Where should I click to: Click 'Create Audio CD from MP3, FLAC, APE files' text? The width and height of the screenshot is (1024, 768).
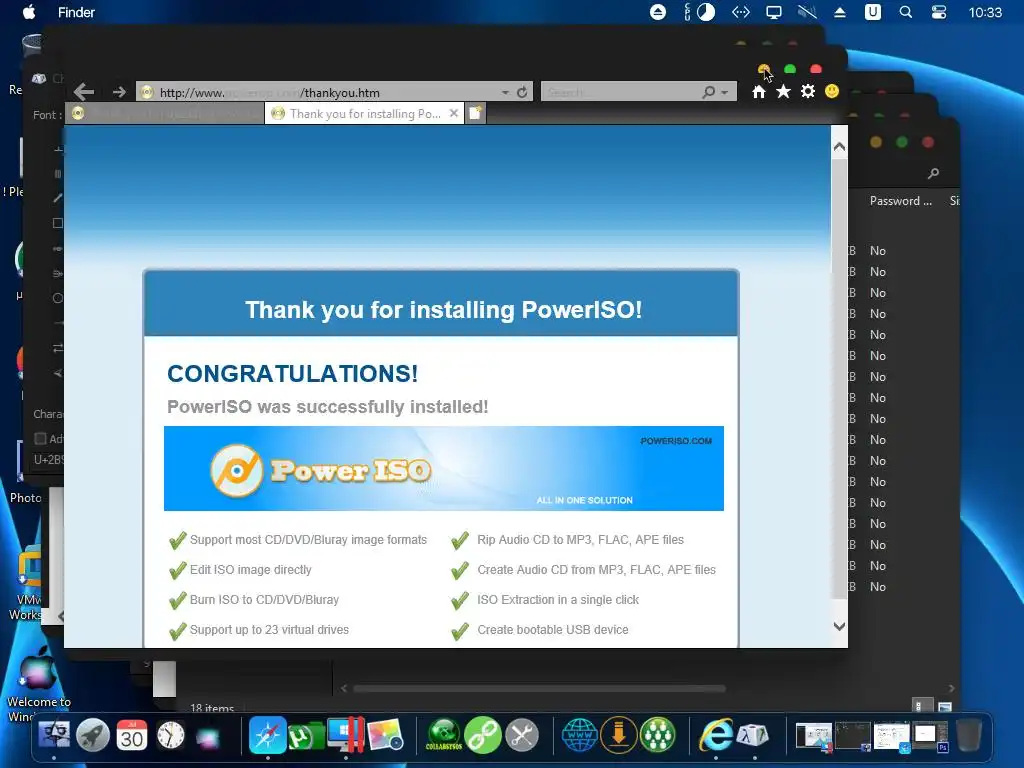pyautogui.click(x=596, y=569)
